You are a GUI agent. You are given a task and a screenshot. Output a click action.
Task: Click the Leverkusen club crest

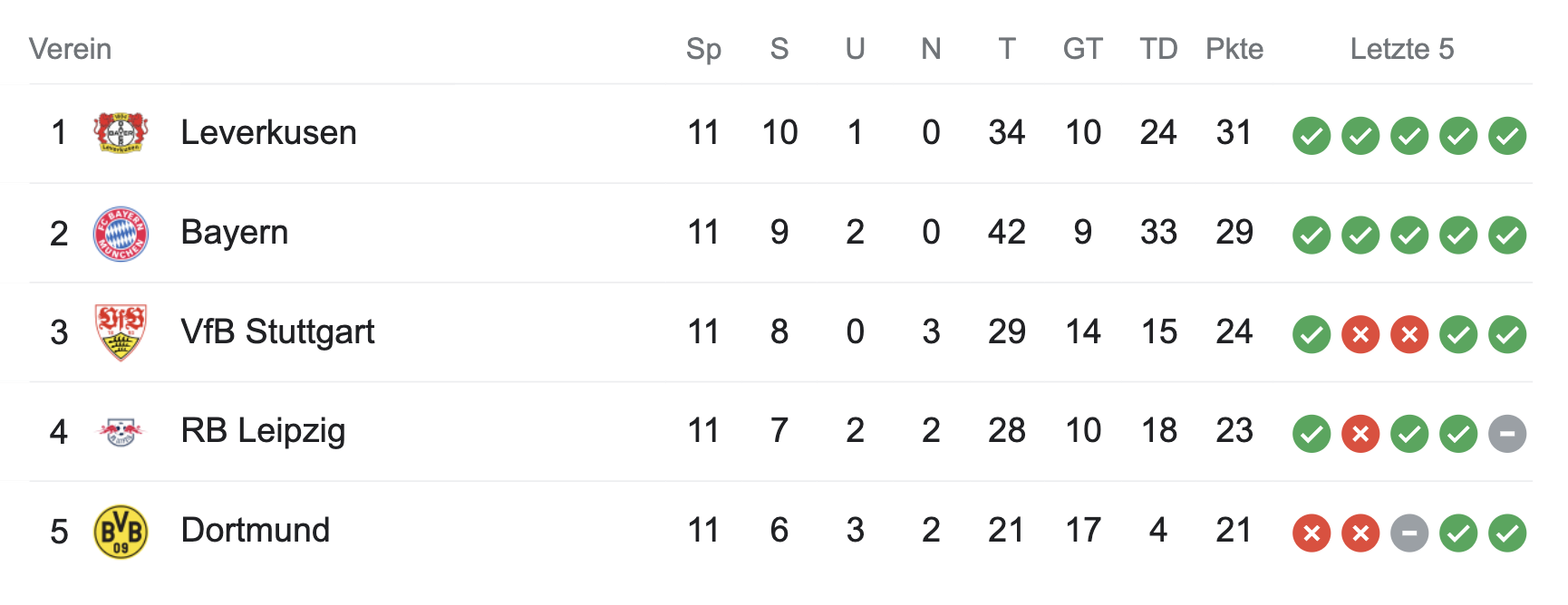(x=121, y=133)
